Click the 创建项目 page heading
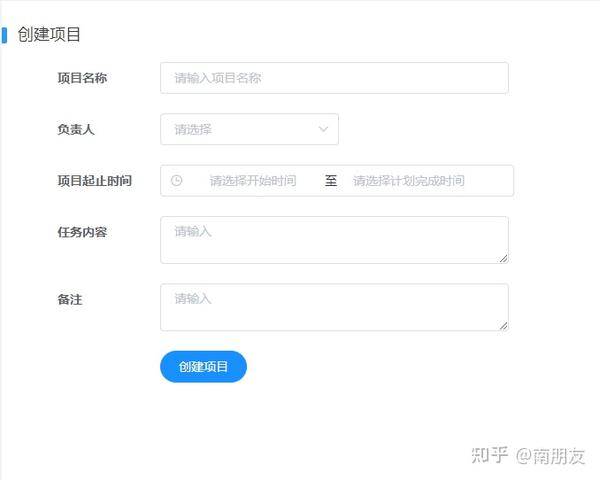 [x=49, y=34]
